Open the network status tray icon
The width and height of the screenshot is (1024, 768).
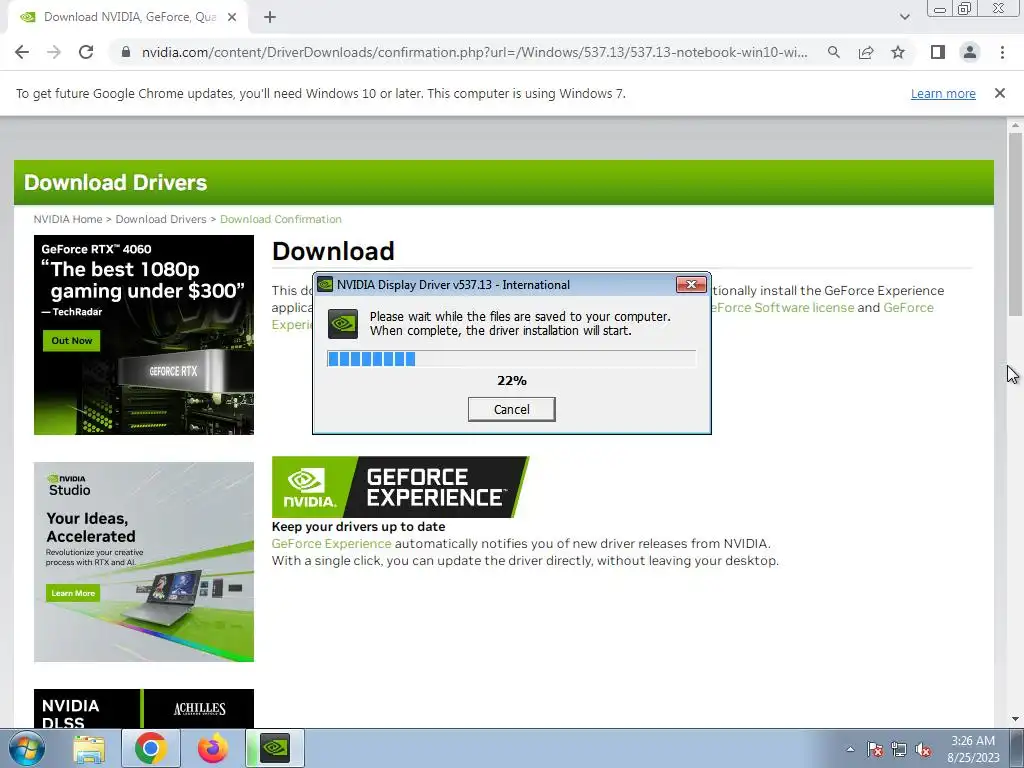[x=899, y=749]
